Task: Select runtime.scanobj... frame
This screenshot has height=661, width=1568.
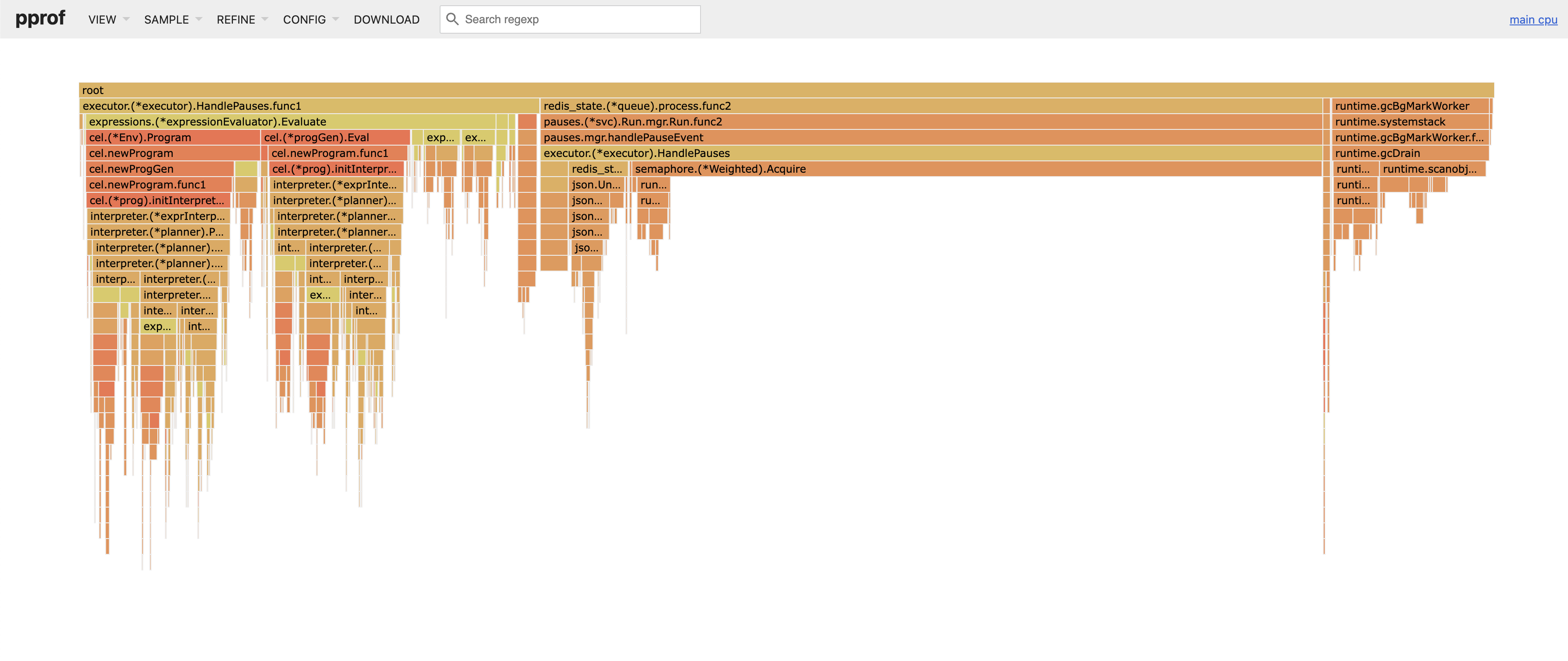Action: (1432, 169)
